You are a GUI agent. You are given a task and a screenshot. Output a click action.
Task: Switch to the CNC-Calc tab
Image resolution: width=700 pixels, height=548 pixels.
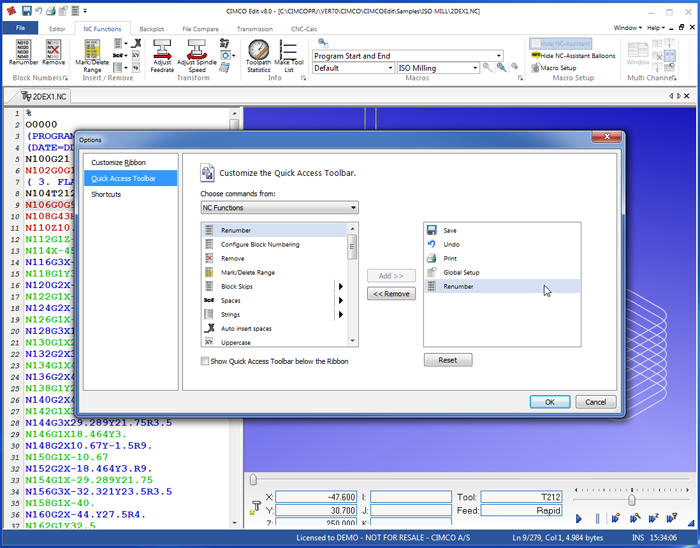(304, 29)
